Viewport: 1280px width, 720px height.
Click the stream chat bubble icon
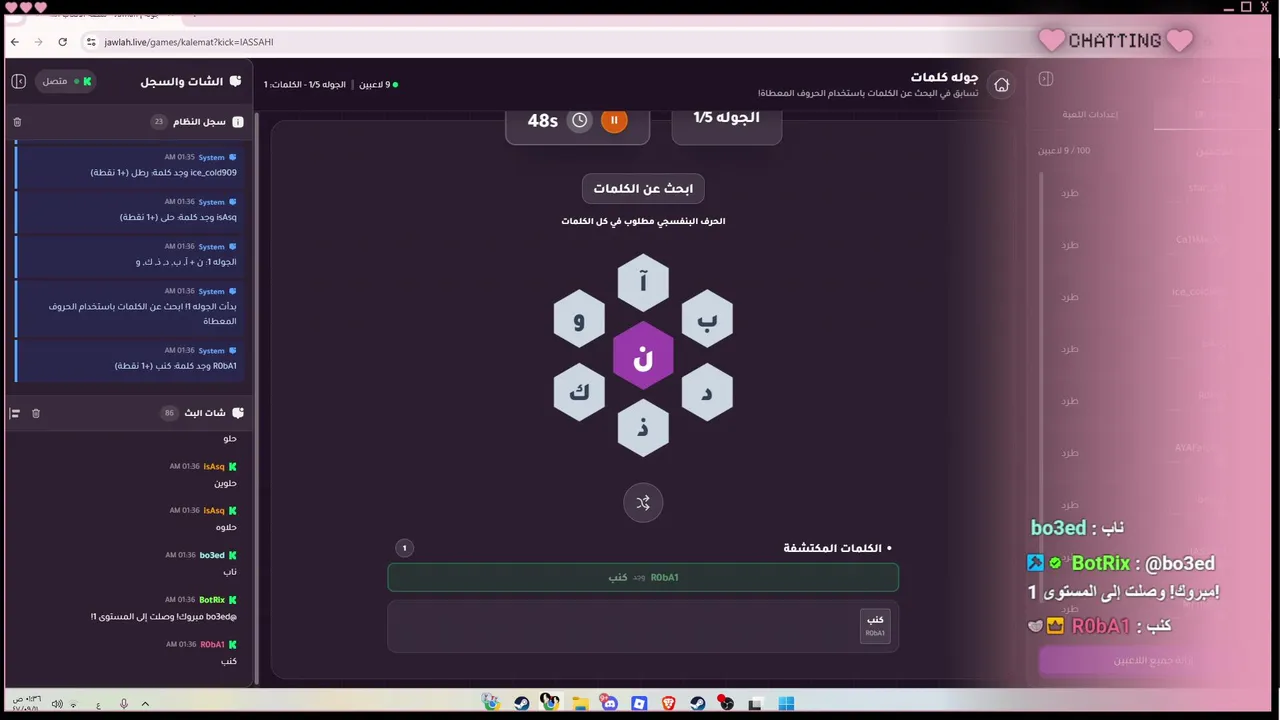coord(237,413)
